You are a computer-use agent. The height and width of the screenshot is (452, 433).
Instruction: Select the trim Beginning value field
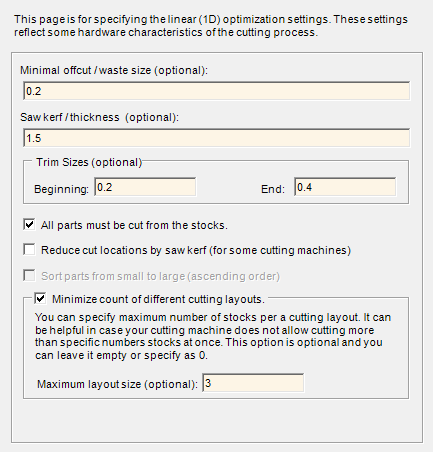pos(145,187)
